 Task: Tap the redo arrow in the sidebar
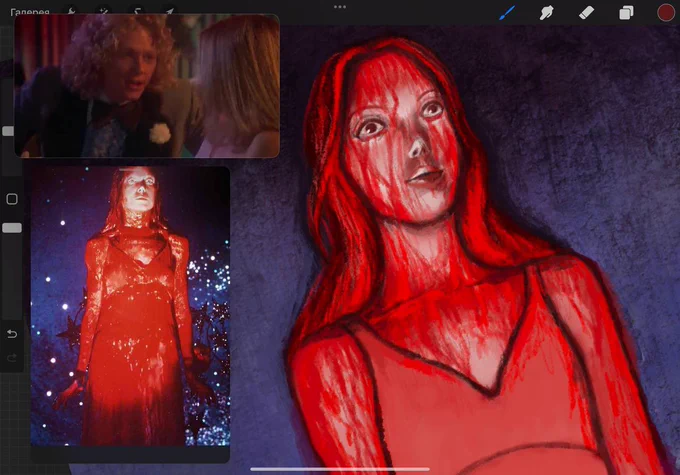[x=12, y=357]
